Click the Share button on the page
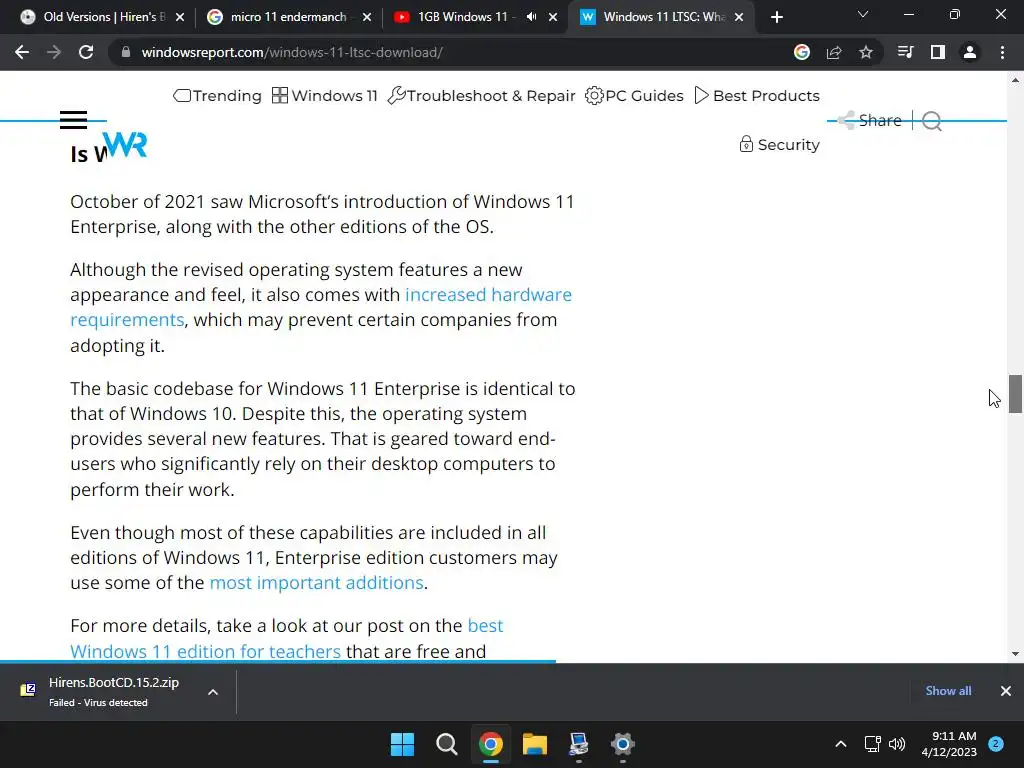The image size is (1024, 768). click(x=869, y=120)
